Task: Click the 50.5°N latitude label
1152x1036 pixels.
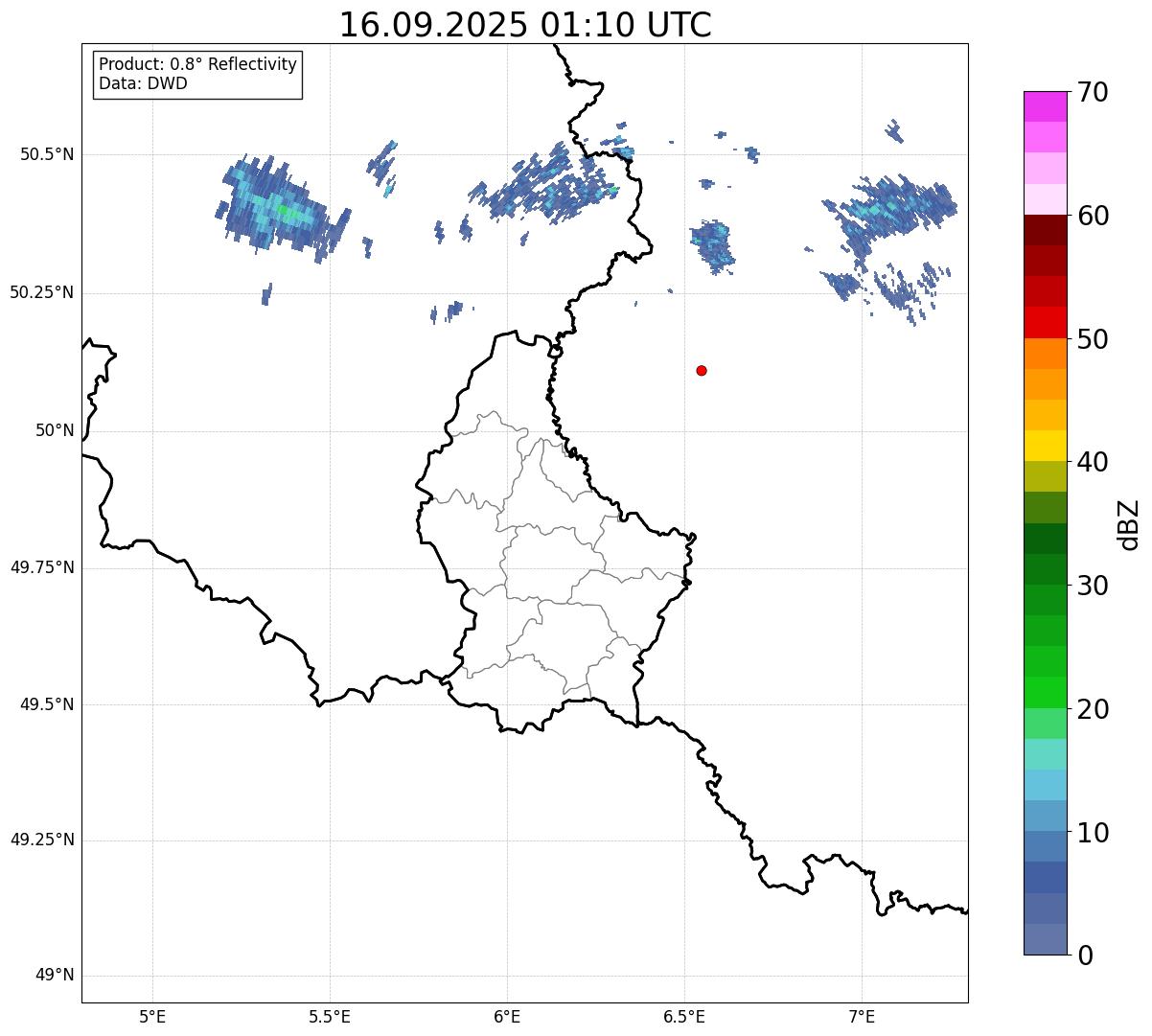Action: point(46,154)
